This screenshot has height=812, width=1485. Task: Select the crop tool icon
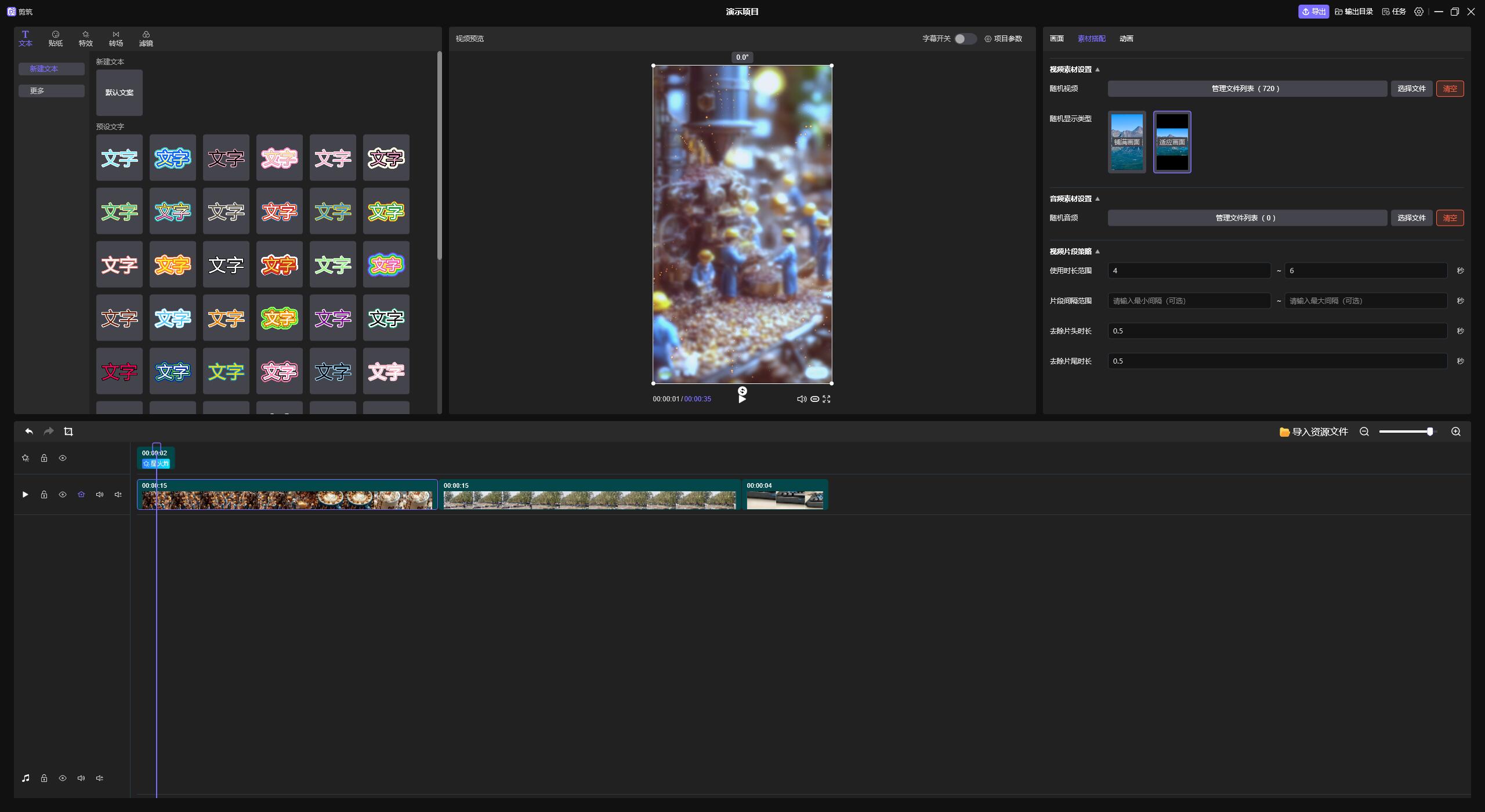(x=68, y=432)
